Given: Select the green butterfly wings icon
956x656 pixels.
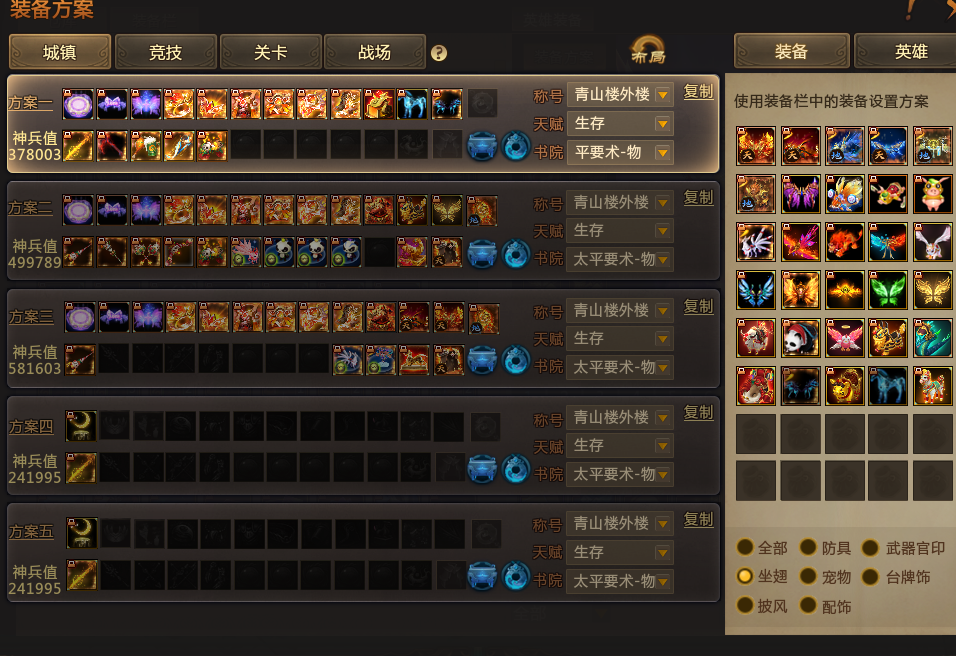Looking at the screenshot, I should [888, 290].
